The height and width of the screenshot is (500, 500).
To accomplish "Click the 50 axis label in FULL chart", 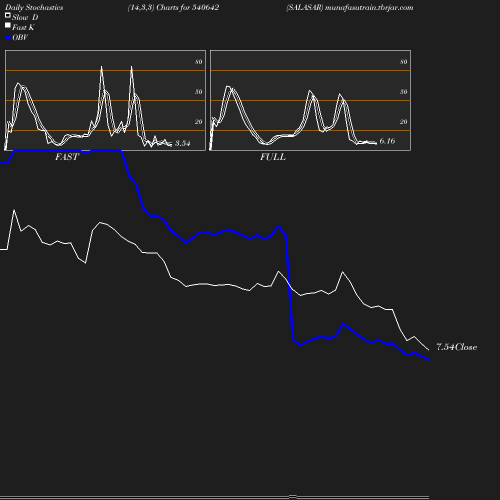I will pos(403,92).
